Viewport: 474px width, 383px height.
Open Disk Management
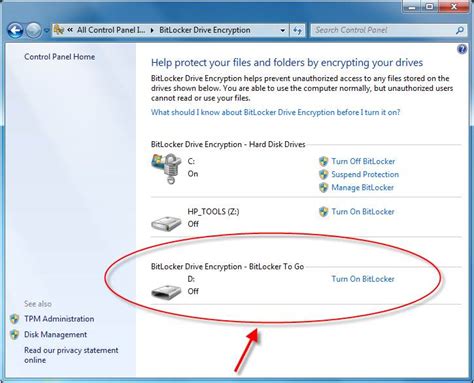[x=55, y=335]
